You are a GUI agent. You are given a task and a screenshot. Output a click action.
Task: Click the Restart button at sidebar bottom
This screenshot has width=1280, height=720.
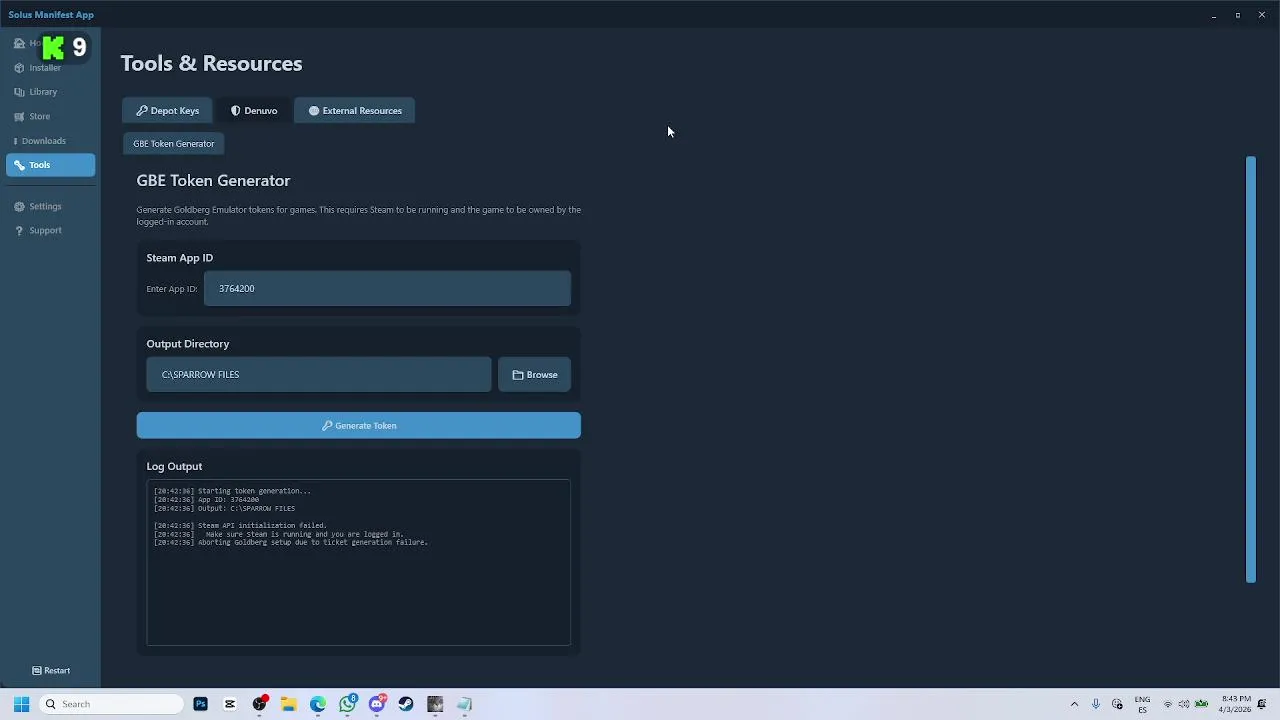pos(51,671)
